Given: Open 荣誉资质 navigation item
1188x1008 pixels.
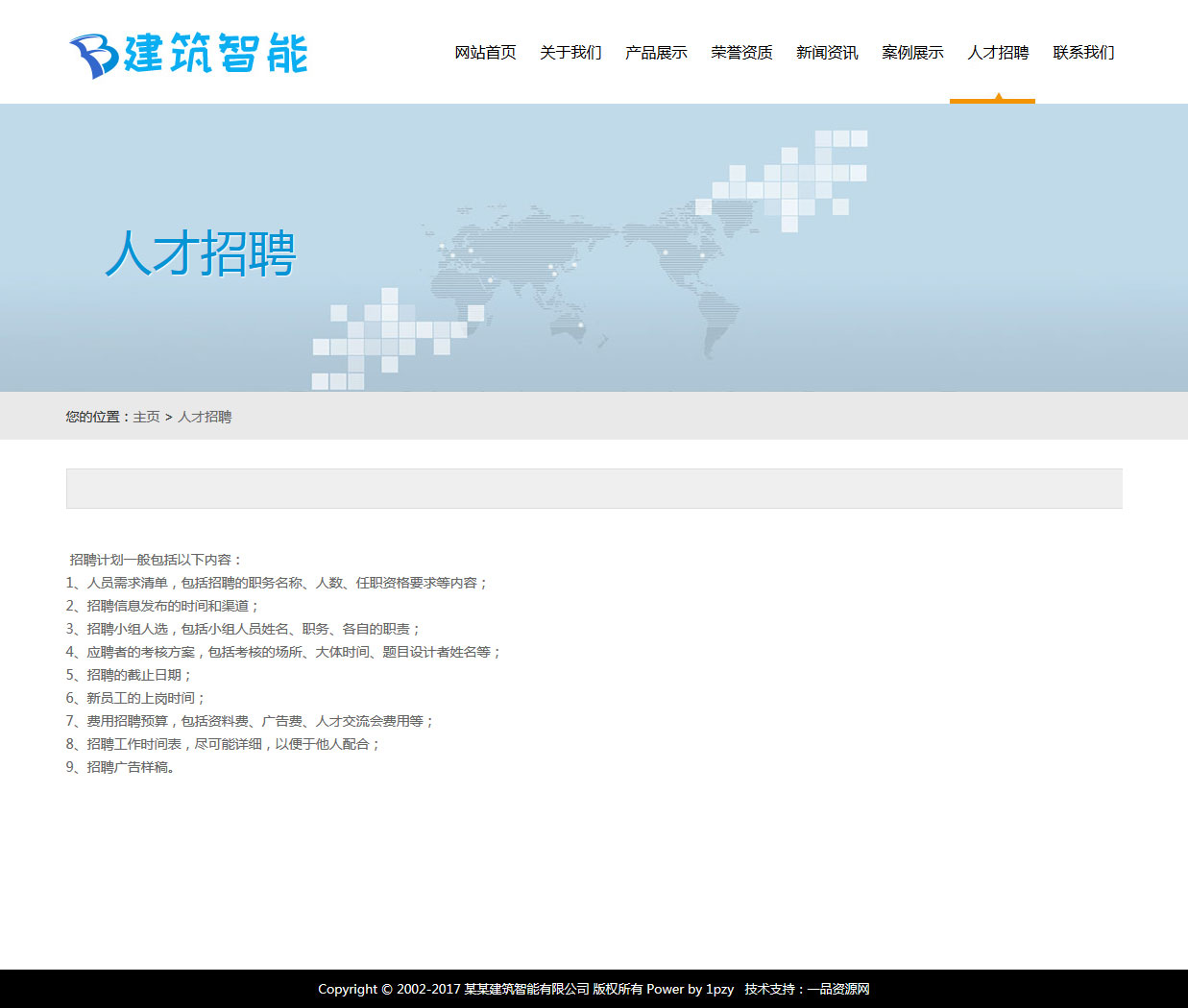Looking at the screenshot, I should (741, 53).
